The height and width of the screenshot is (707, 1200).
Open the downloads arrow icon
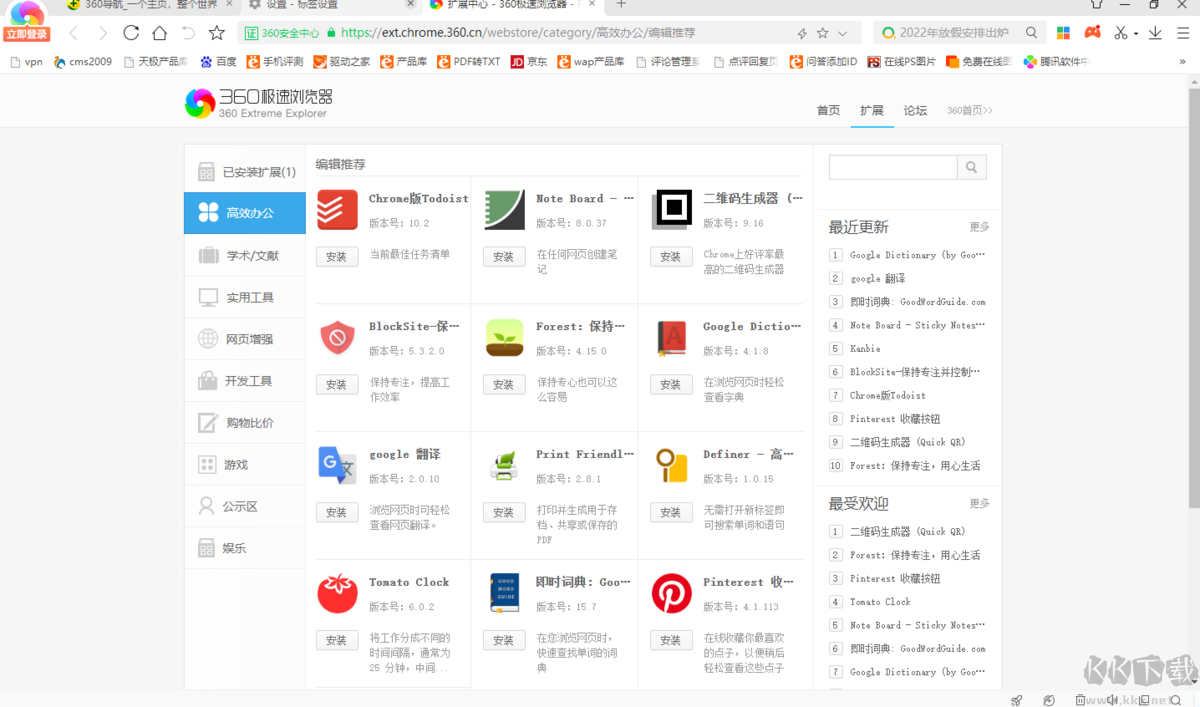pos(1155,33)
